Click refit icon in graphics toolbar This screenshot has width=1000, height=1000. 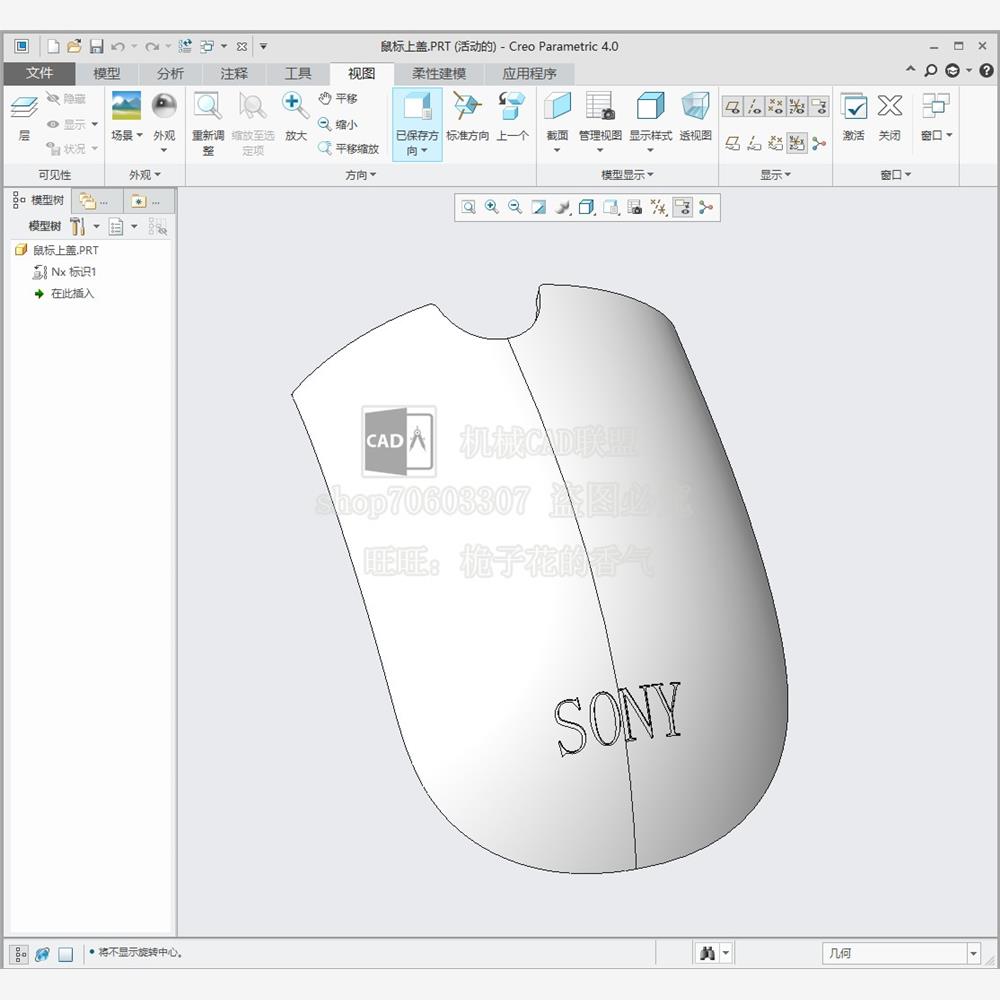click(469, 207)
